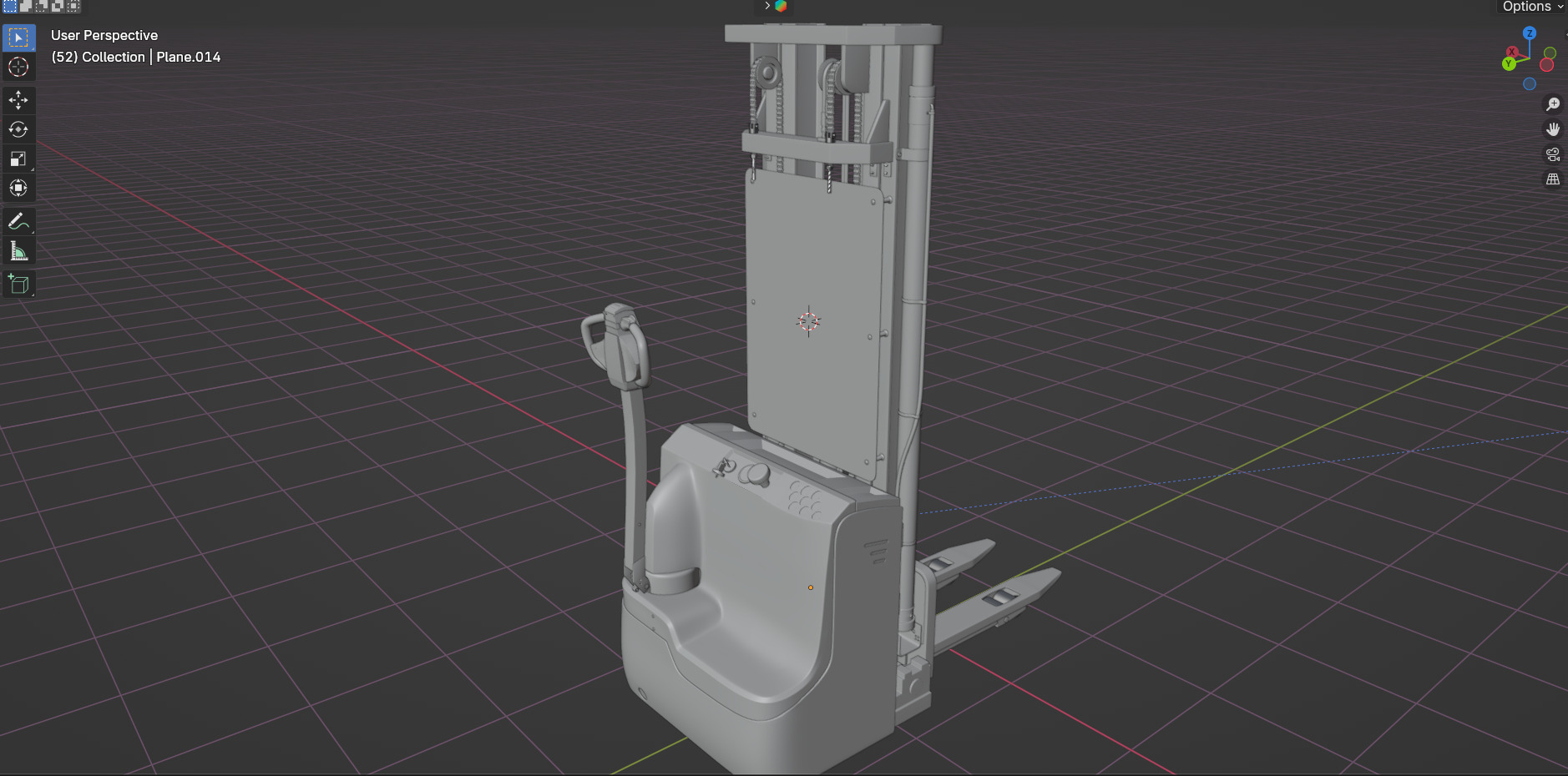Click the 'Plane.014' object name
1568x776 pixels.
pos(189,57)
